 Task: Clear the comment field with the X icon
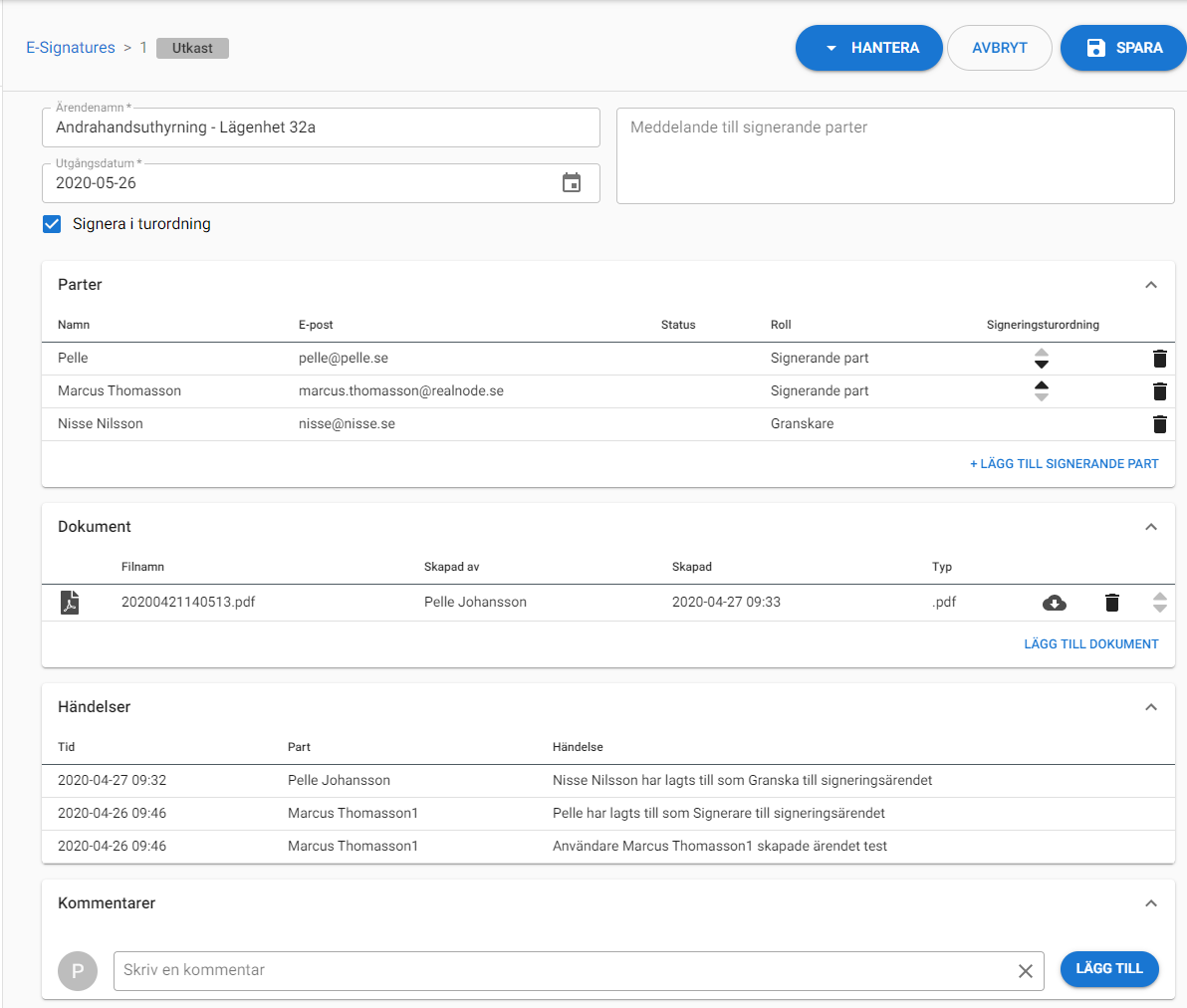point(1025,971)
